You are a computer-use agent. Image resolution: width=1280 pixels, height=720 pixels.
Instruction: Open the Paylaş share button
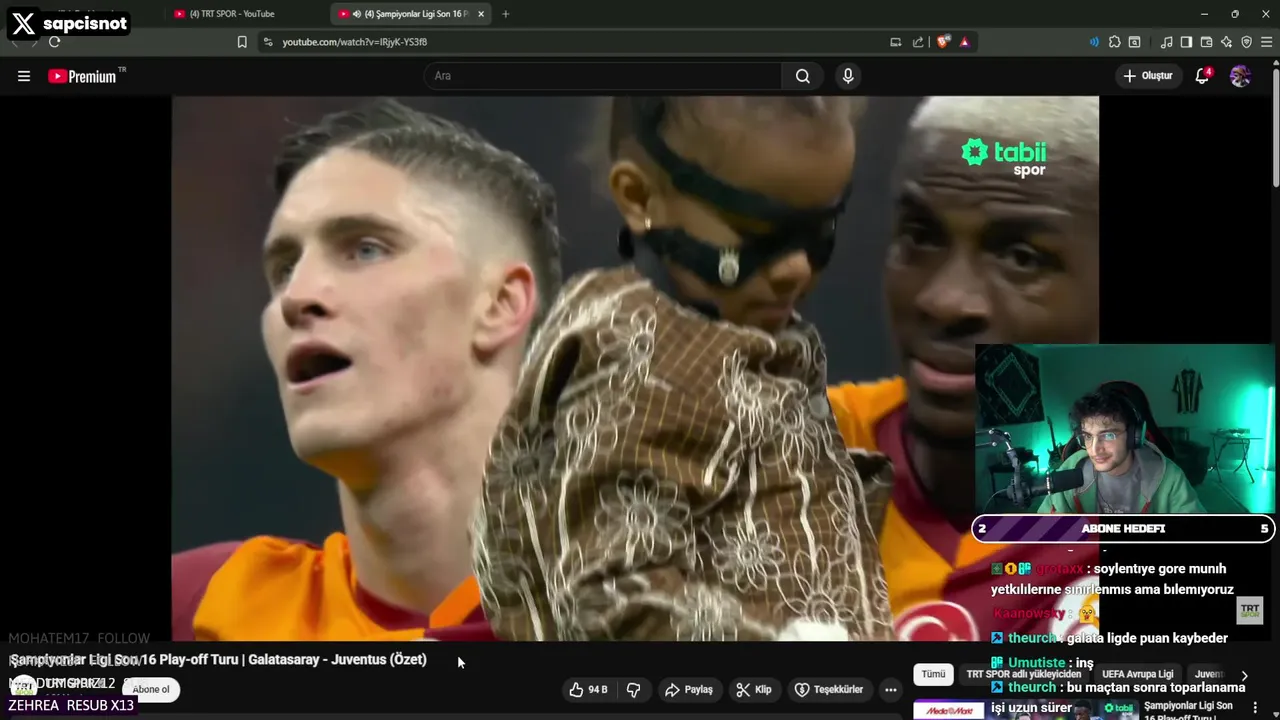689,690
